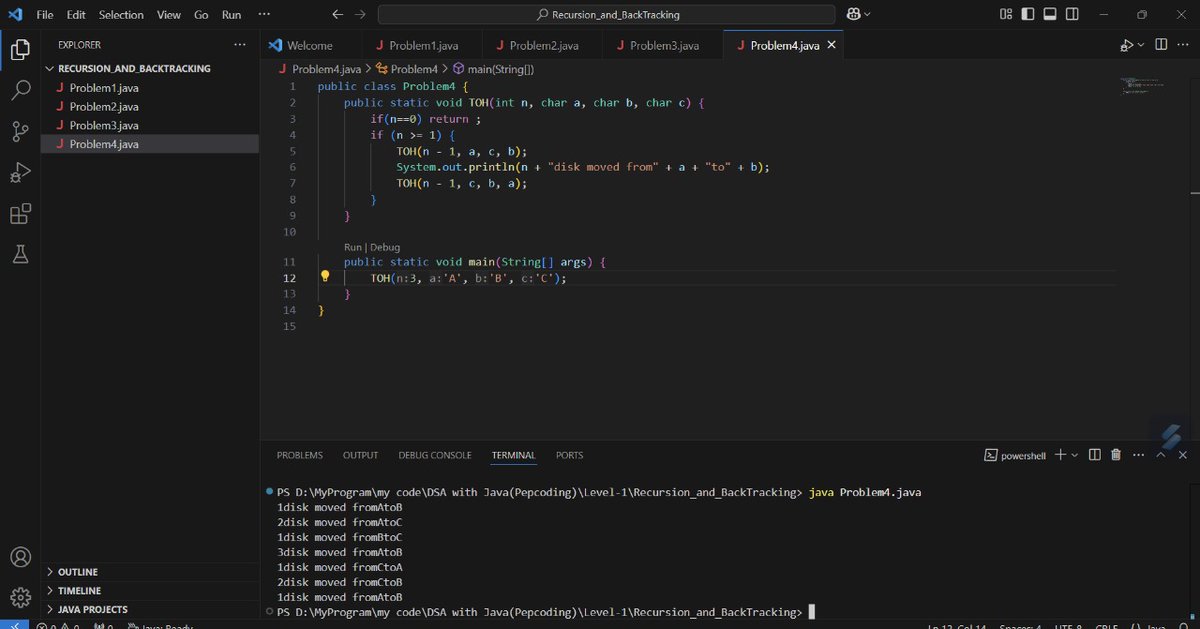
Task: Click the Recursion_and_BackTracking command center search box
Action: pyautogui.click(x=606, y=15)
